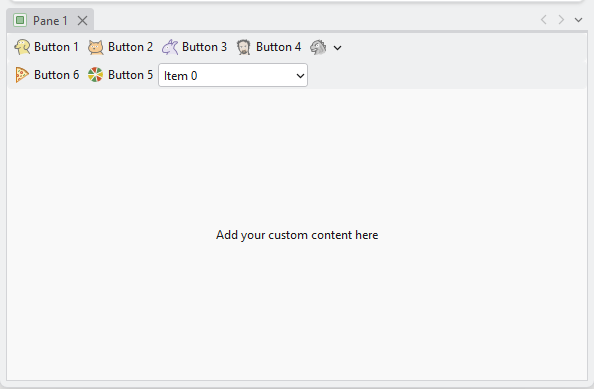This screenshot has height=389, width=594.
Task: Click the Button 1 label
Action: pos(56,47)
